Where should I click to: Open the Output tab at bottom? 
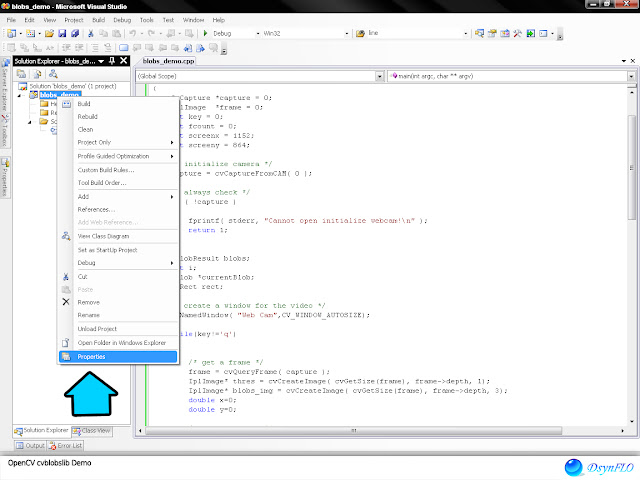pos(31,446)
